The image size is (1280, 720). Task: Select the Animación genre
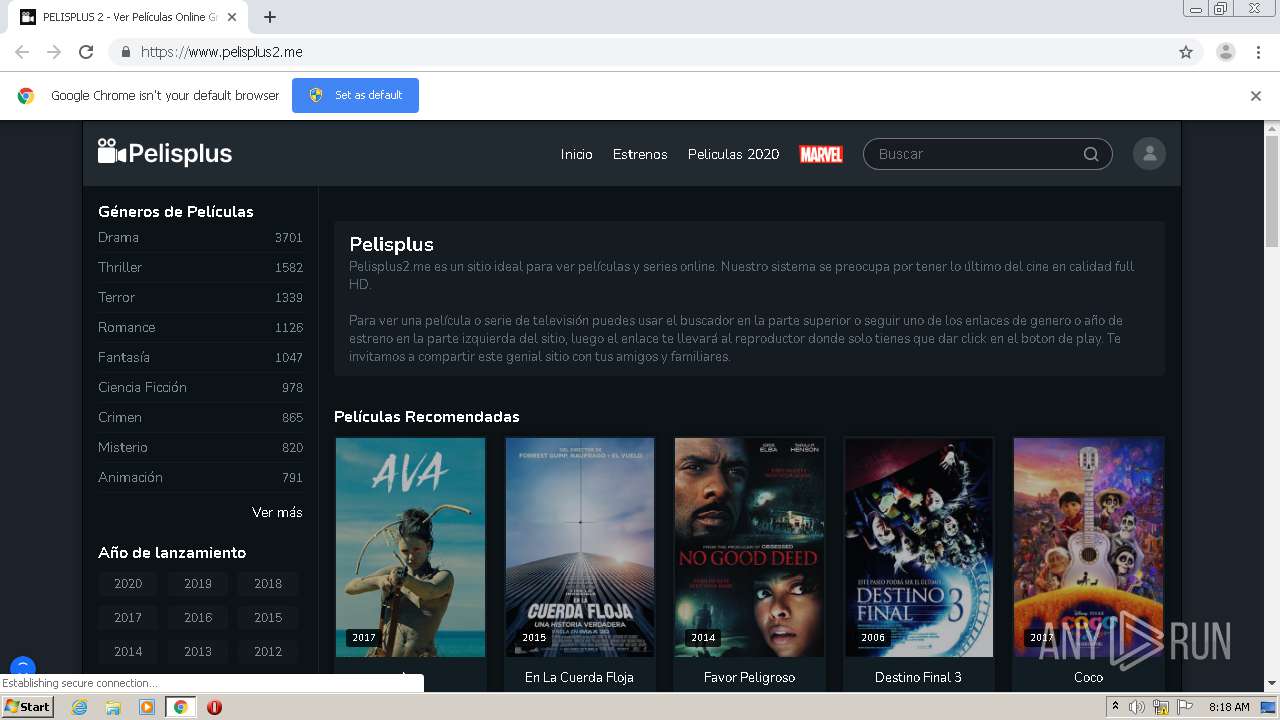tap(200, 477)
